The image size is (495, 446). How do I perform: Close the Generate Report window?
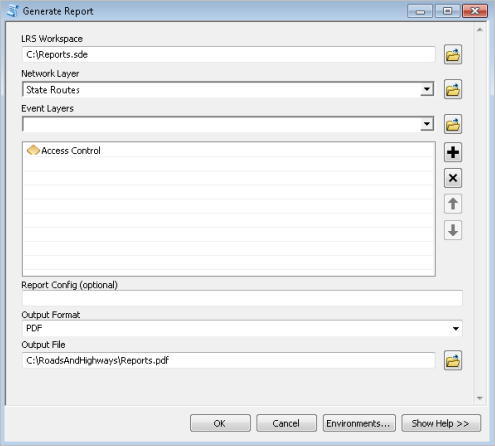(475, 11)
